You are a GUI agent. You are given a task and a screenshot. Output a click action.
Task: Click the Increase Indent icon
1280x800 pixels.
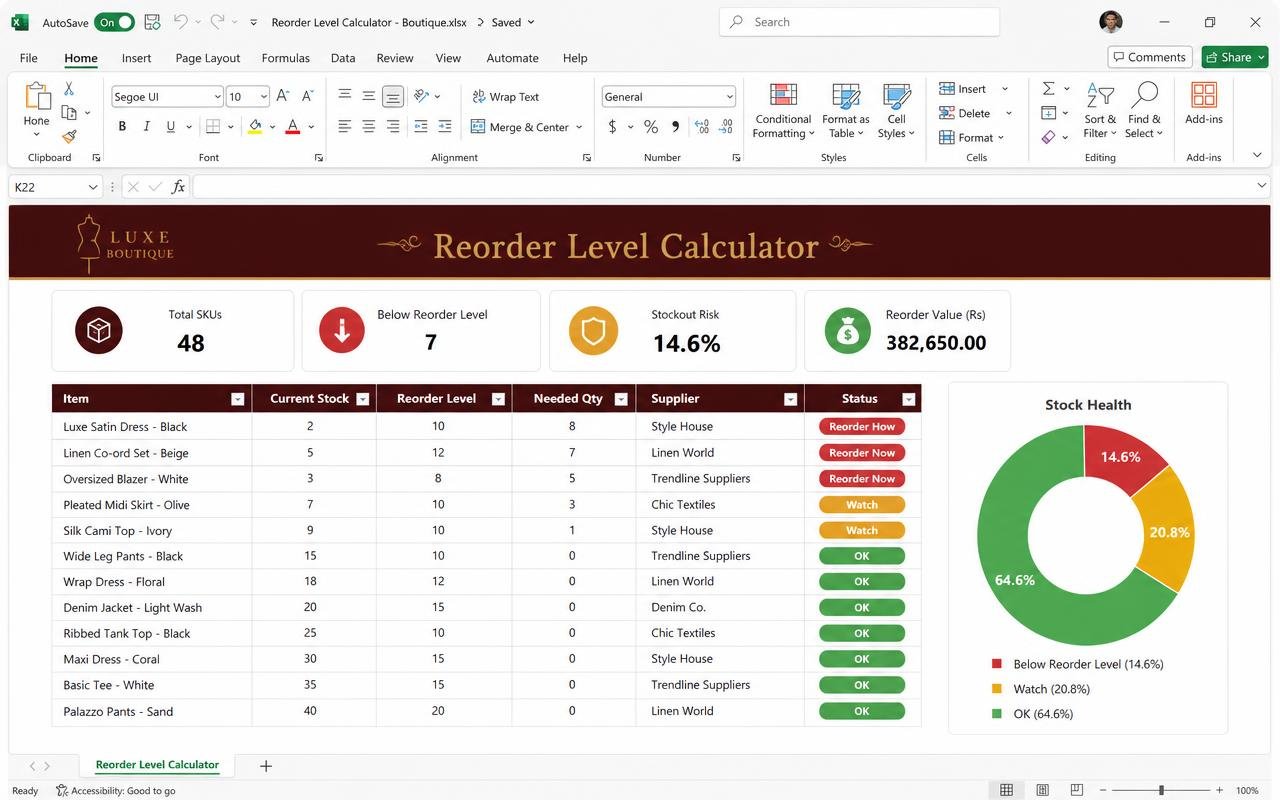click(445, 127)
